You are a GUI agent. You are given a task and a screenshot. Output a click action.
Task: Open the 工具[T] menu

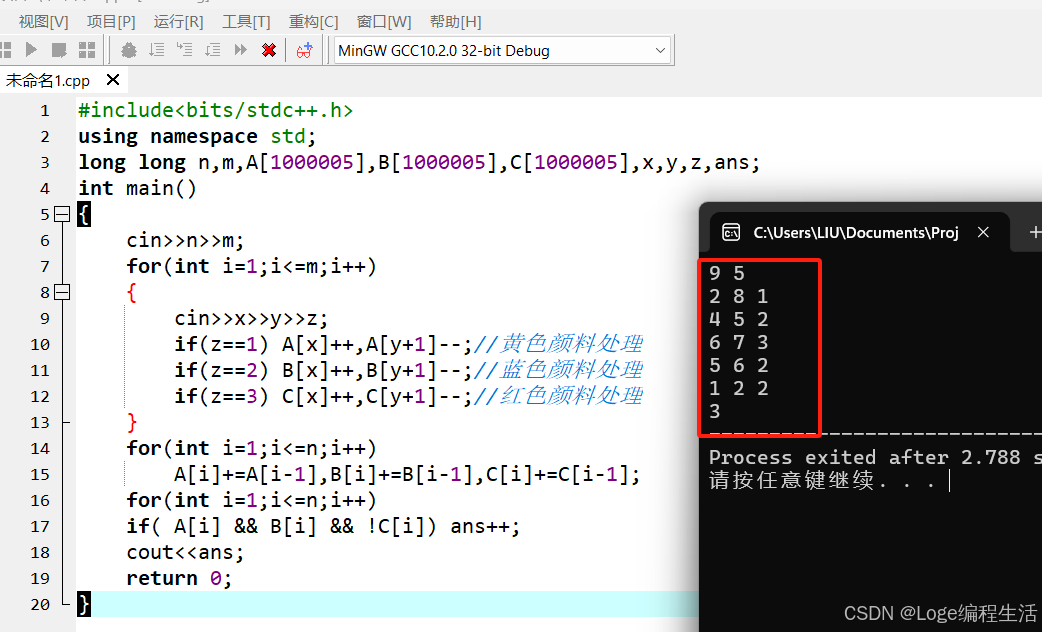[246, 22]
